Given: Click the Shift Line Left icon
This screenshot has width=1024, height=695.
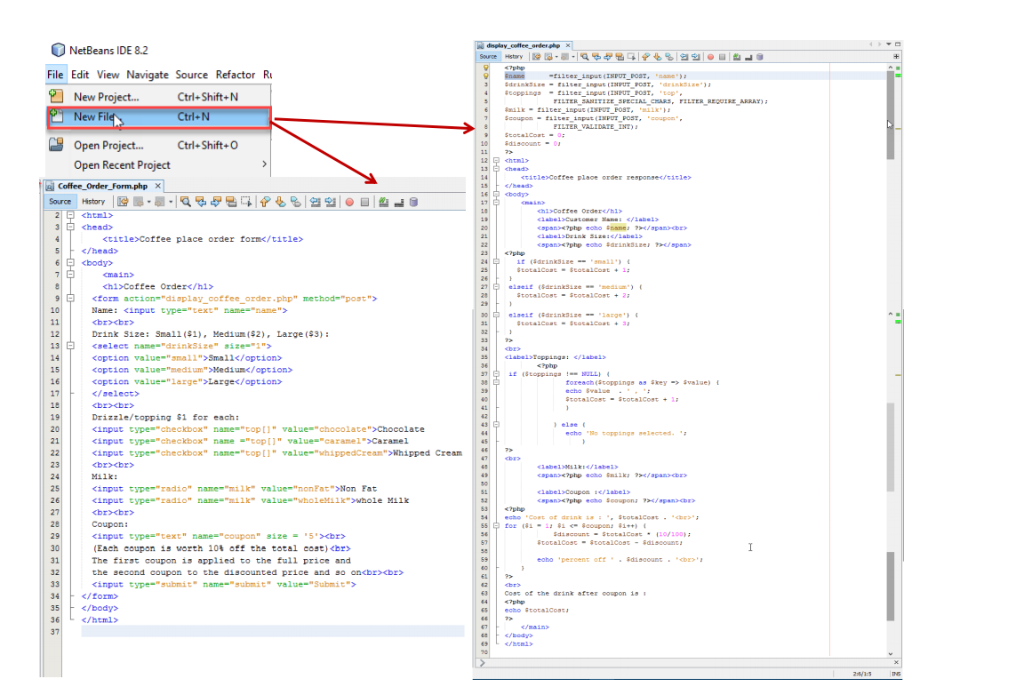Looking at the screenshot, I should (316, 202).
